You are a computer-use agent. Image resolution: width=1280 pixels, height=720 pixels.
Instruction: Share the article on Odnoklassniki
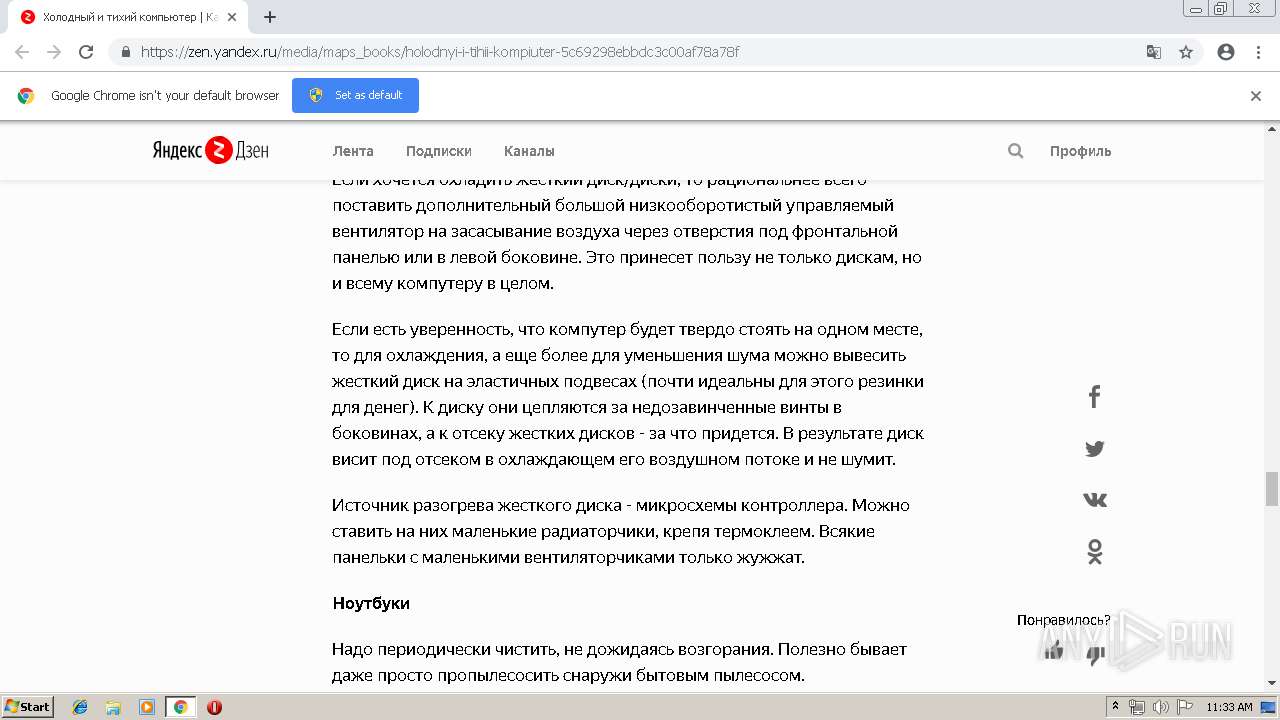(1094, 552)
